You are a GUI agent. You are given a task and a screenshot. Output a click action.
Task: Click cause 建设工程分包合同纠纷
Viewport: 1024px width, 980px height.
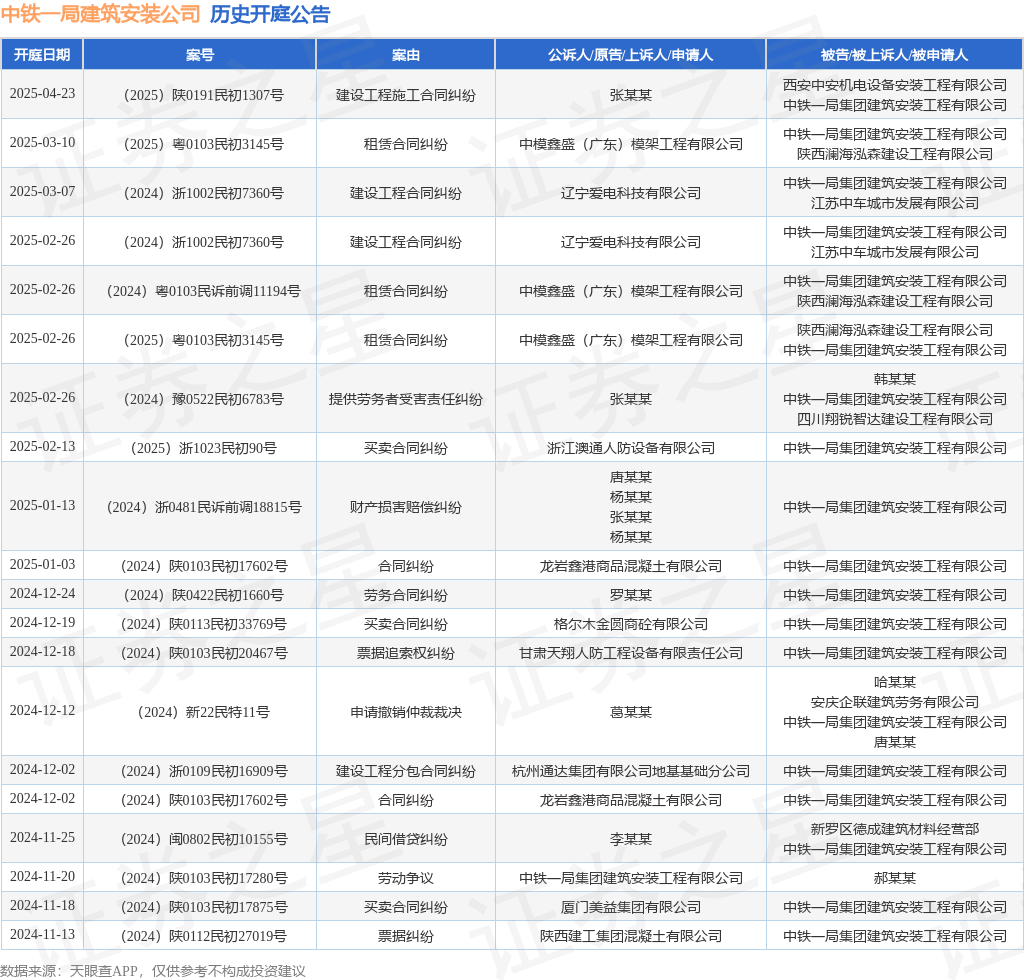click(406, 771)
